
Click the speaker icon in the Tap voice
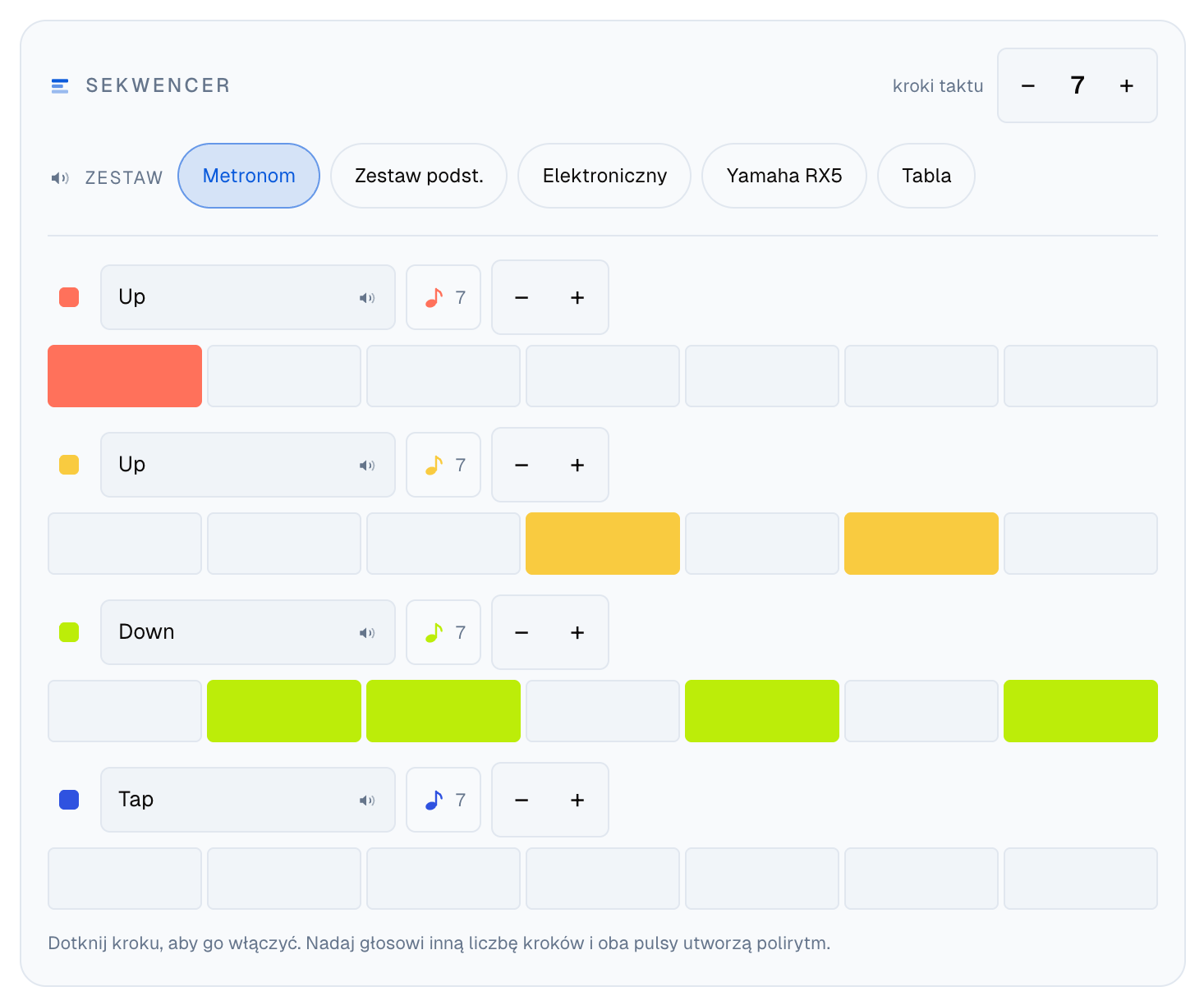(x=367, y=801)
